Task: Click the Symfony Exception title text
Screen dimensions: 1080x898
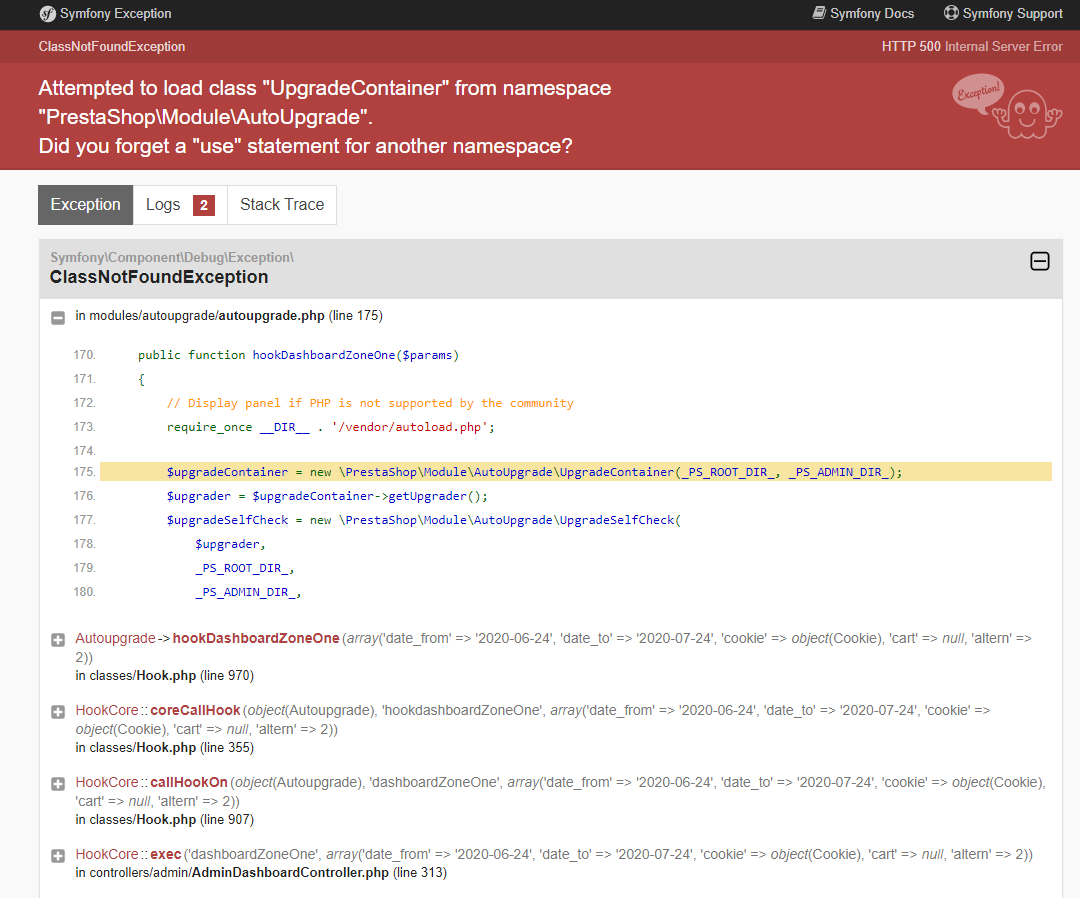Action: point(116,13)
